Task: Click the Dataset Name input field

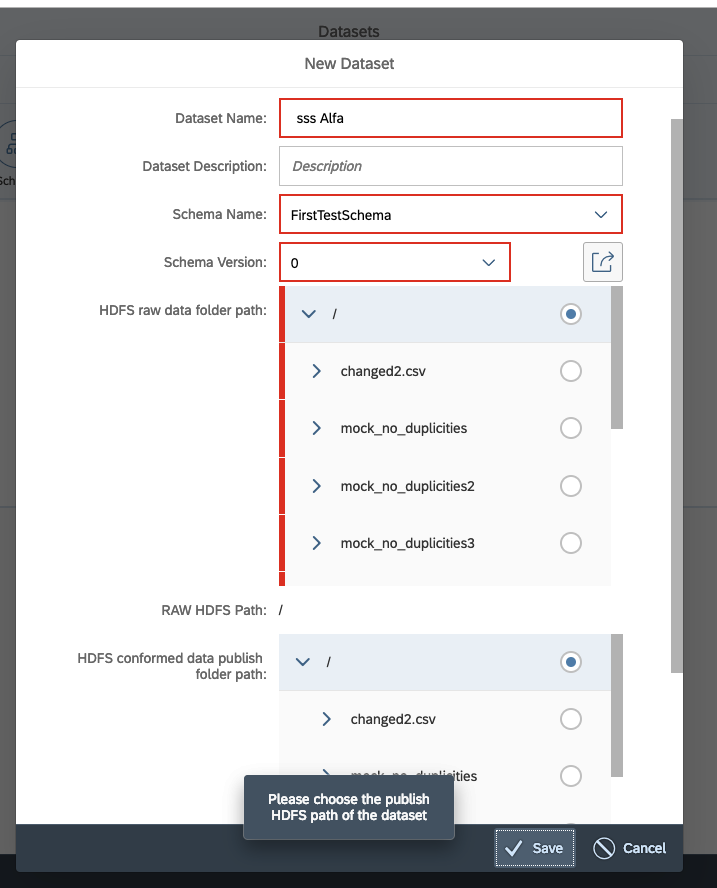Action: click(x=450, y=117)
